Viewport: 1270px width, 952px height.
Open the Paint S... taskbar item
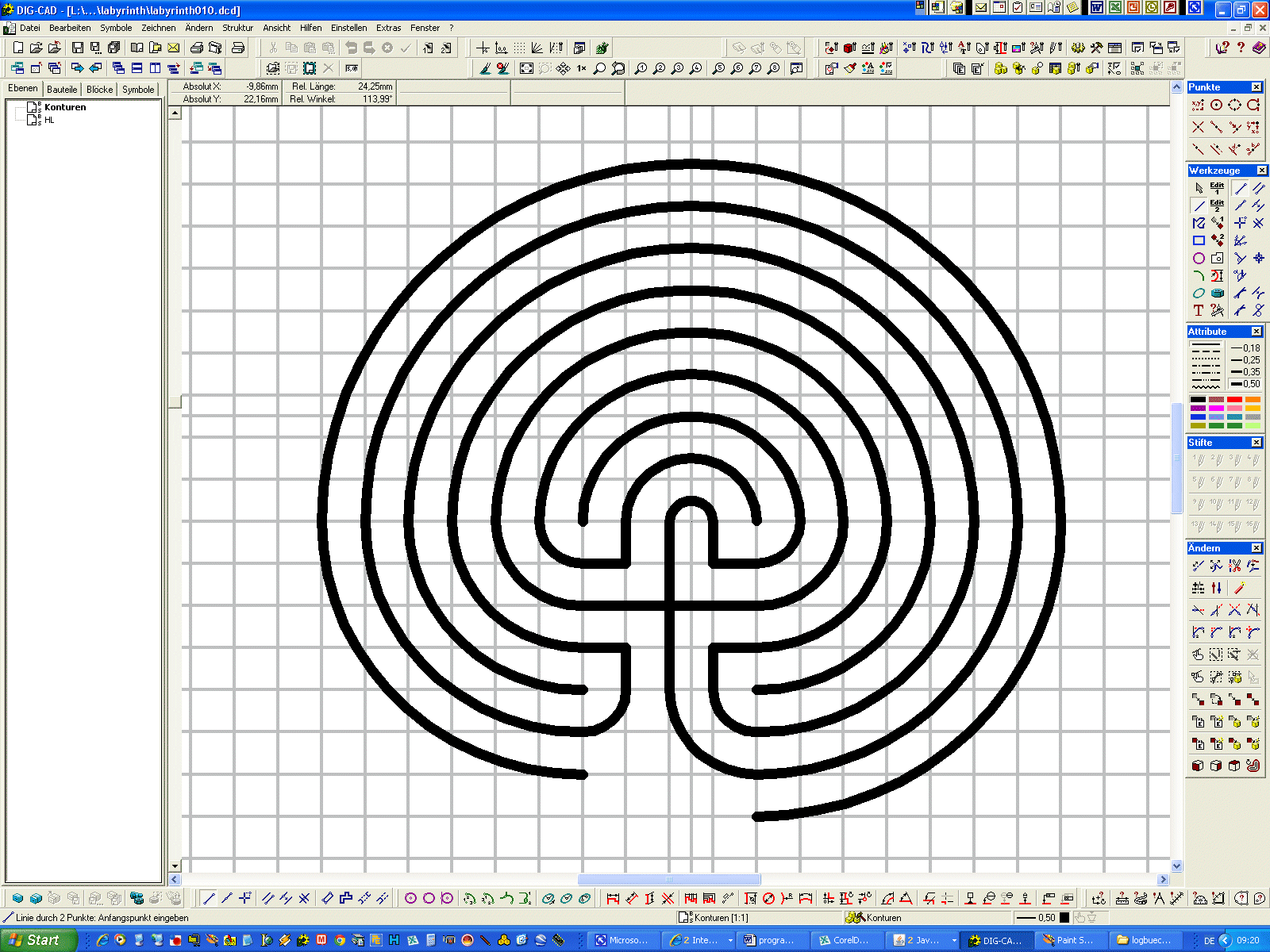point(1073,940)
